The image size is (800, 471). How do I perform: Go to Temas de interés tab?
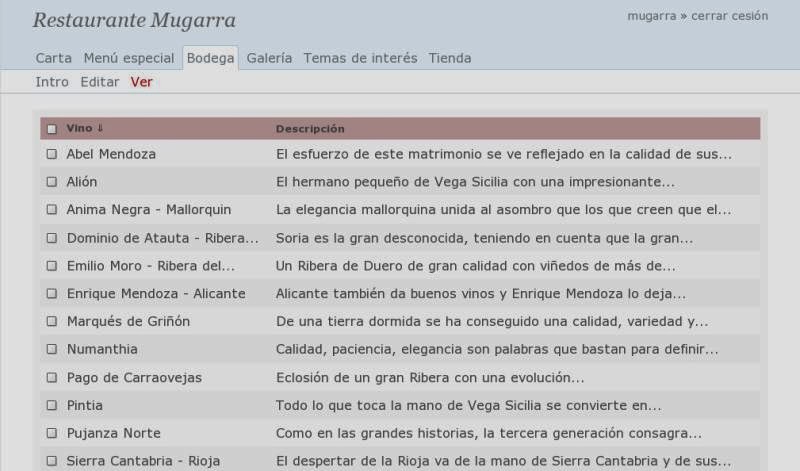point(360,58)
